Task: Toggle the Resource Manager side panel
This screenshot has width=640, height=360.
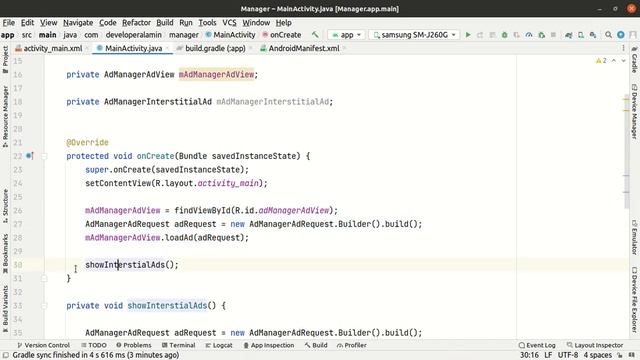Action: 5,117
